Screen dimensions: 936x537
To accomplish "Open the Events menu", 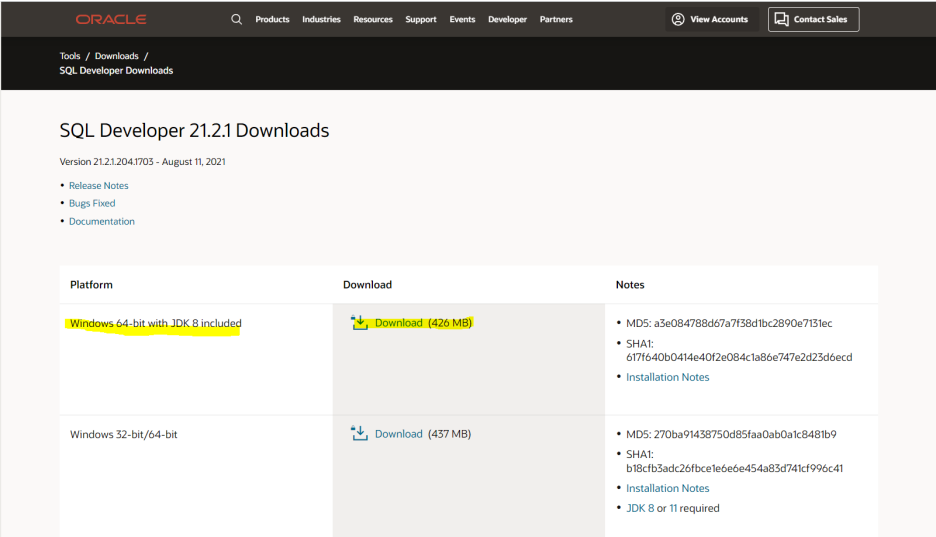I will point(463,19).
